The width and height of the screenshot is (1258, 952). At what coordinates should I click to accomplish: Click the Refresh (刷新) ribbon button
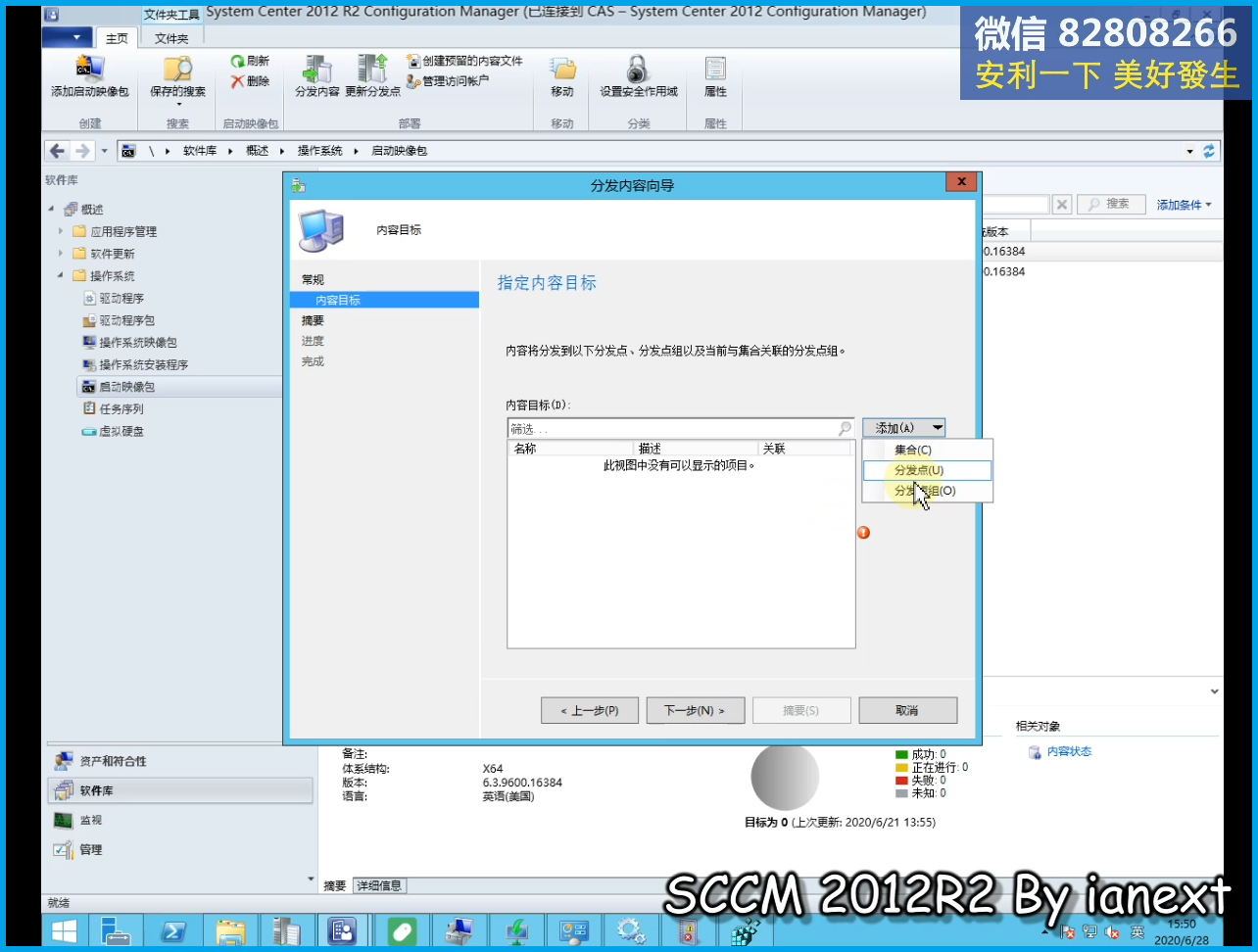click(250, 61)
